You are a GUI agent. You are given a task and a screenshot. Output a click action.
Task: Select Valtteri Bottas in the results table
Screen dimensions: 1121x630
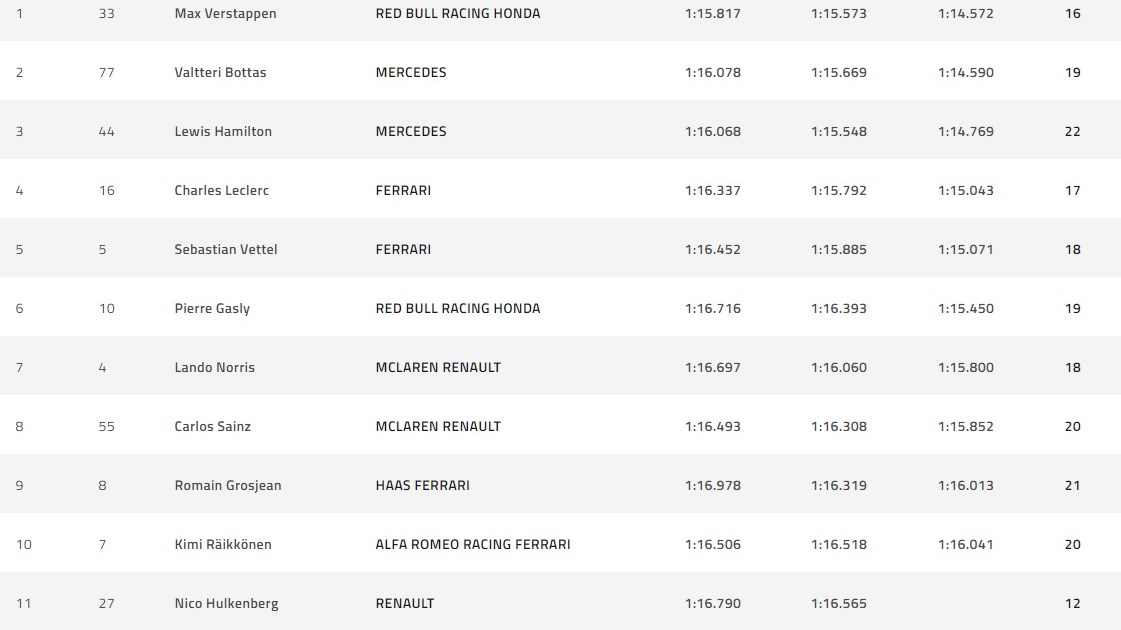pos(220,73)
